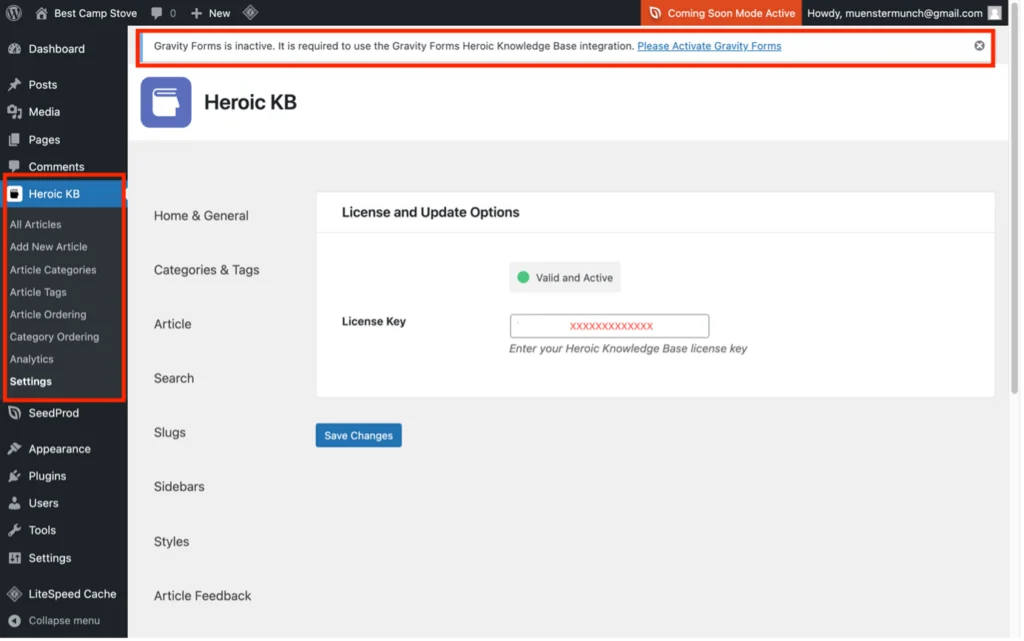Open Article Ordering submenu
This screenshot has width=1024, height=641.
click(x=48, y=315)
